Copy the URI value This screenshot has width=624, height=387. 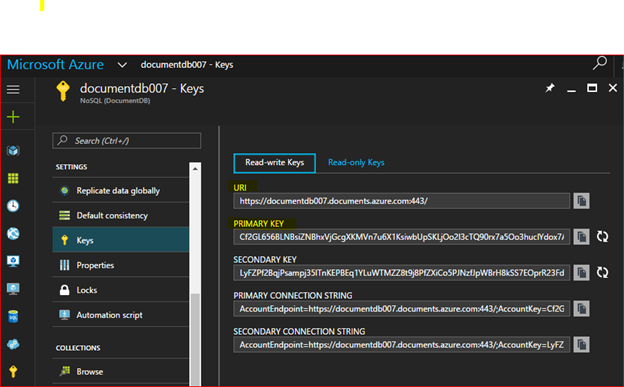581,201
